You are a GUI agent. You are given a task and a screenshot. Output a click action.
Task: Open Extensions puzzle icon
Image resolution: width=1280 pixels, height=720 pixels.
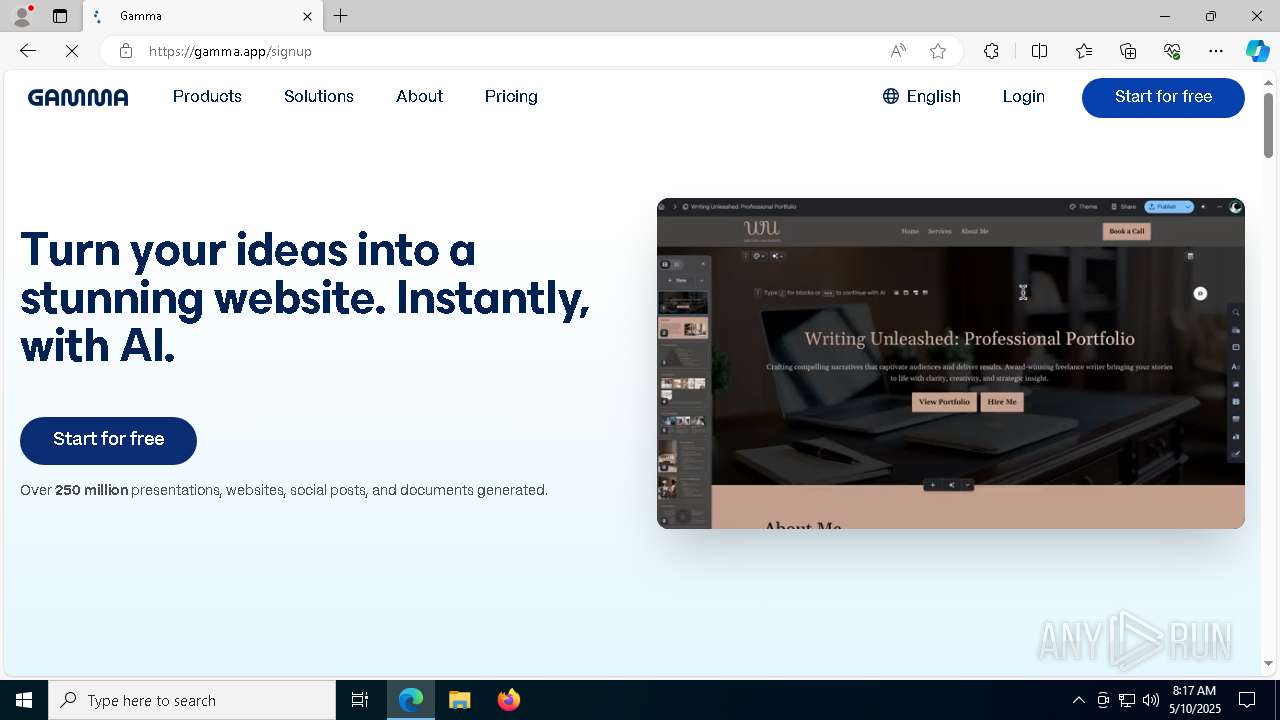[991, 51]
